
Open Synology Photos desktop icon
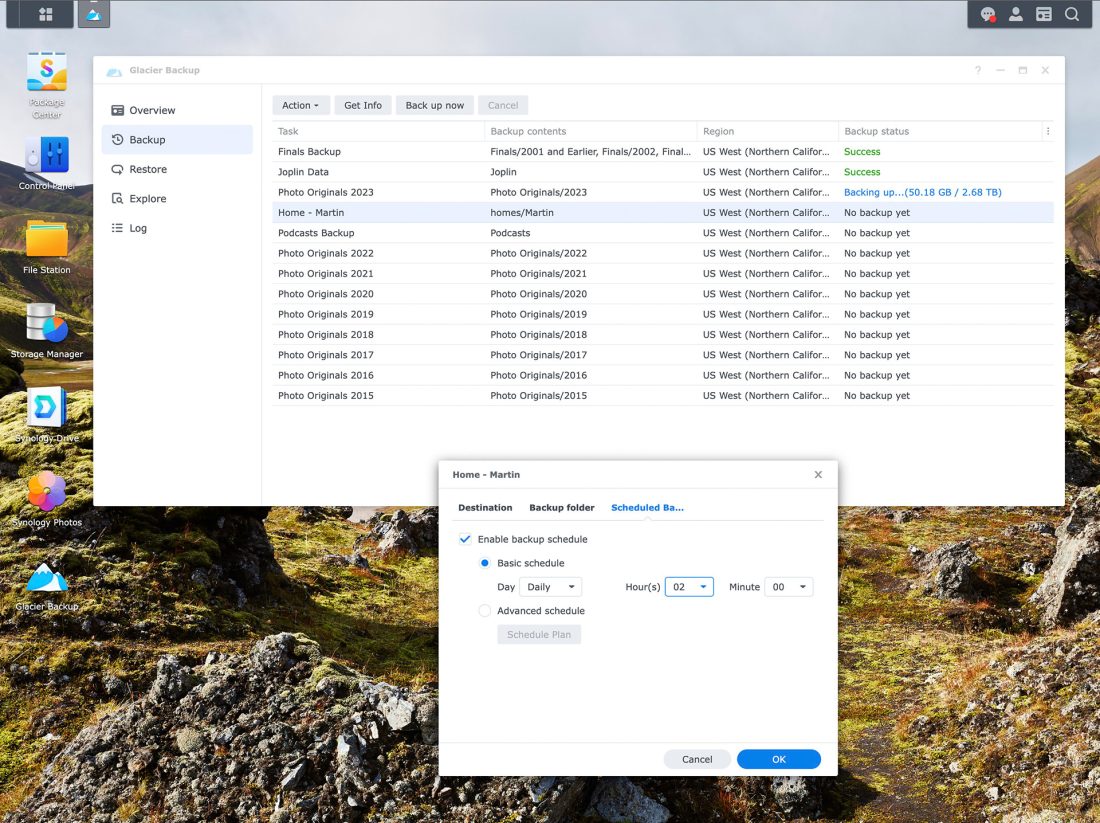[x=46, y=493]
